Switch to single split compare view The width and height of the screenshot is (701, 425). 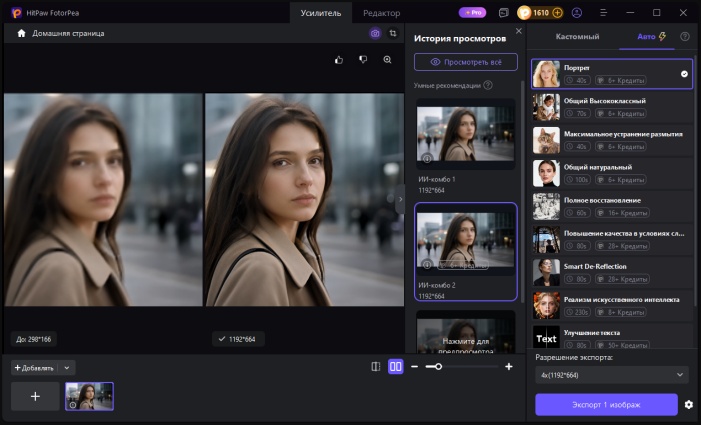[376, 366]
